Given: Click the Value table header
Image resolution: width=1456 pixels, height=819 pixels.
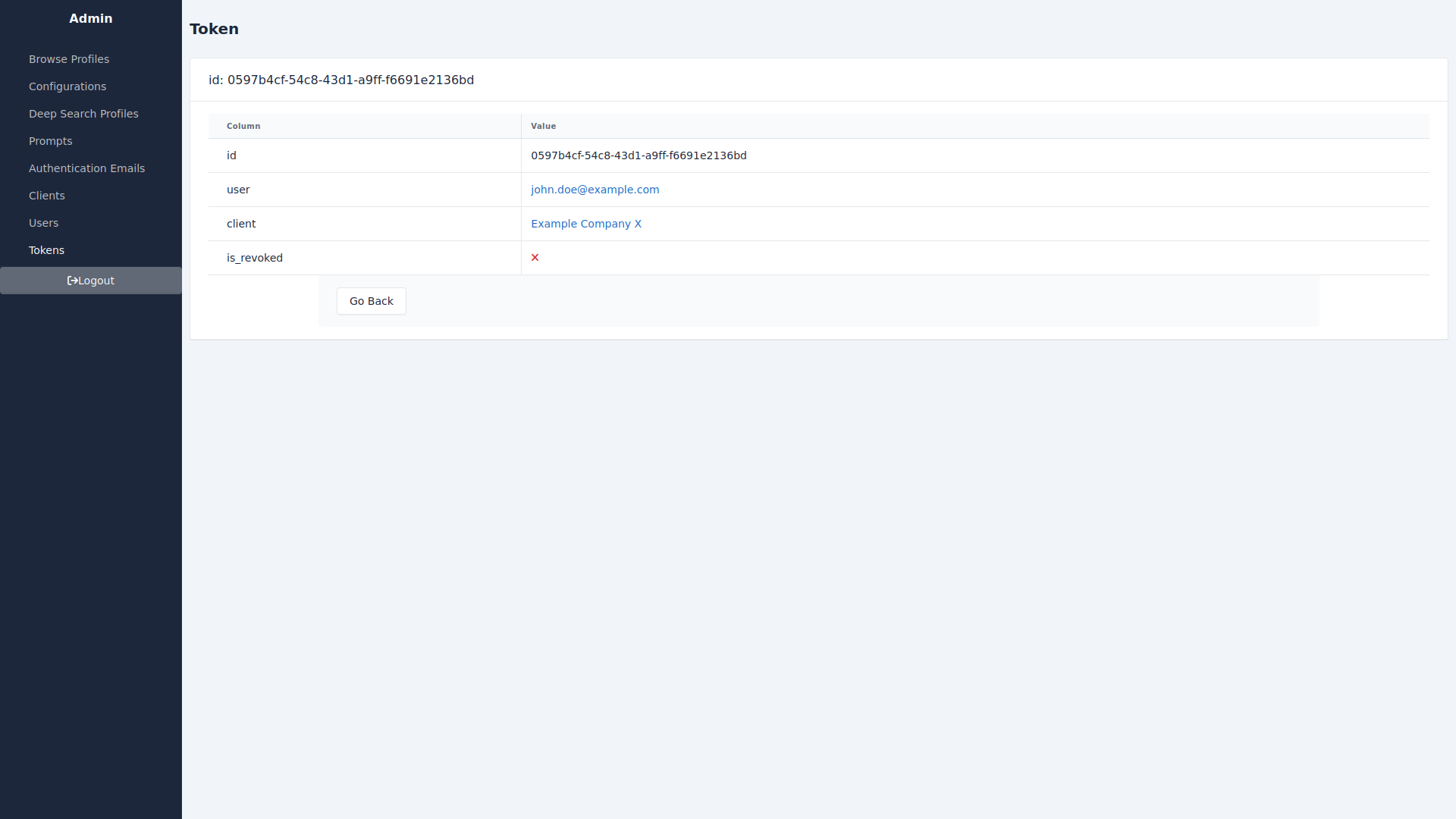Looking at the screenshot, I should coord(543,126).
